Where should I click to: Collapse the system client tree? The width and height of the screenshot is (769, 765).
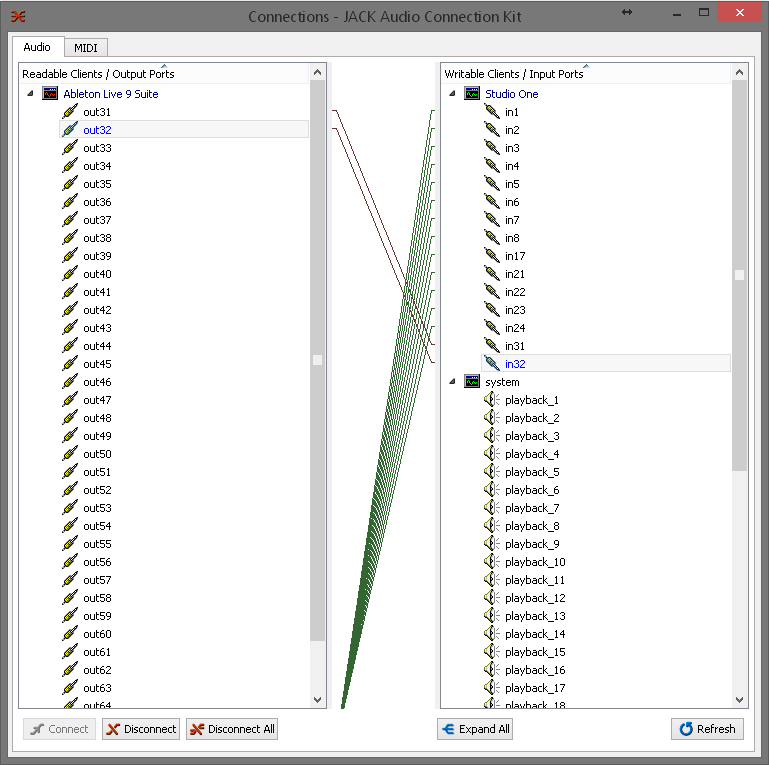tap(452, 382)
